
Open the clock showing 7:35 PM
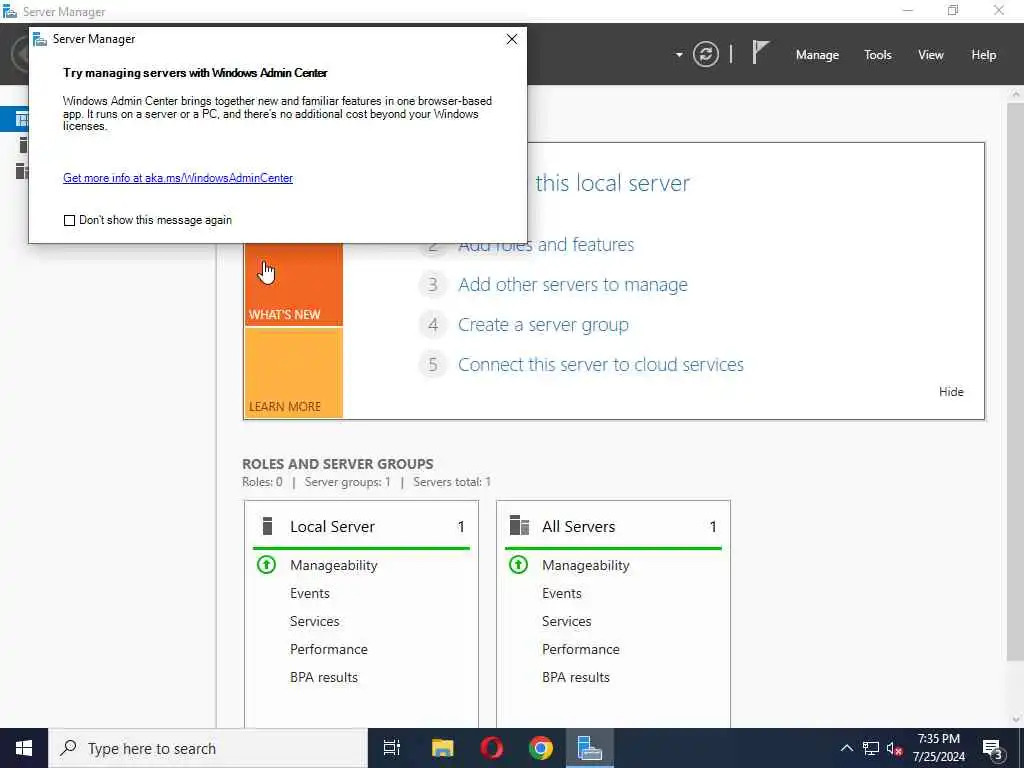click(938, 748)
